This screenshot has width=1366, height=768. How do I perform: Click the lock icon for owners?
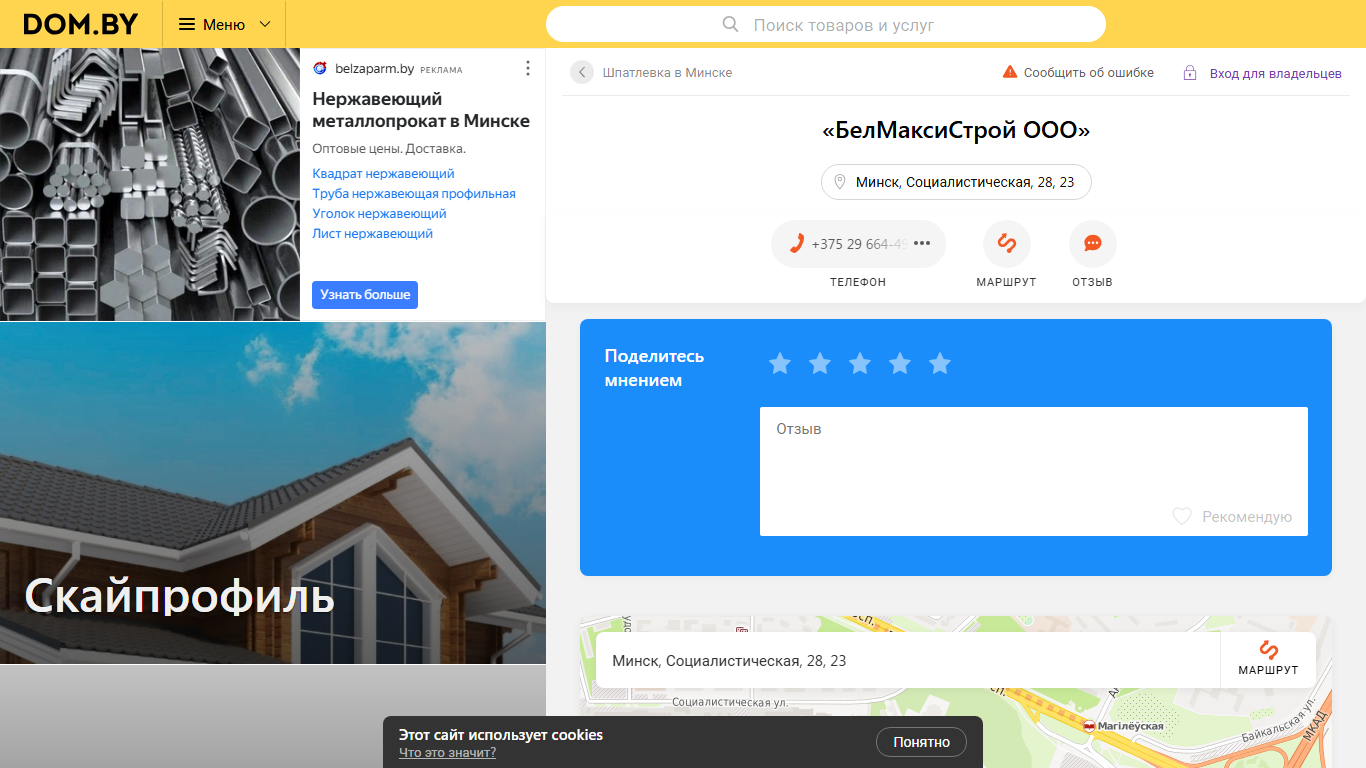pyautogui.click(x=1190, y=73)
